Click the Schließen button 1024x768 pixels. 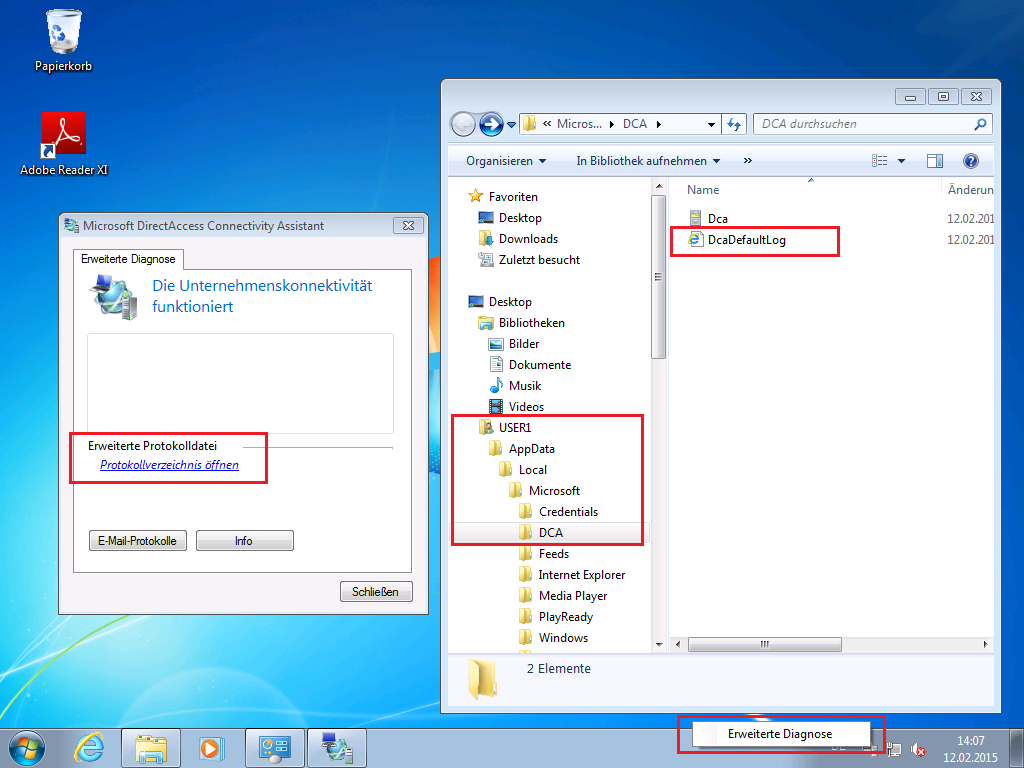click(376, 591)
